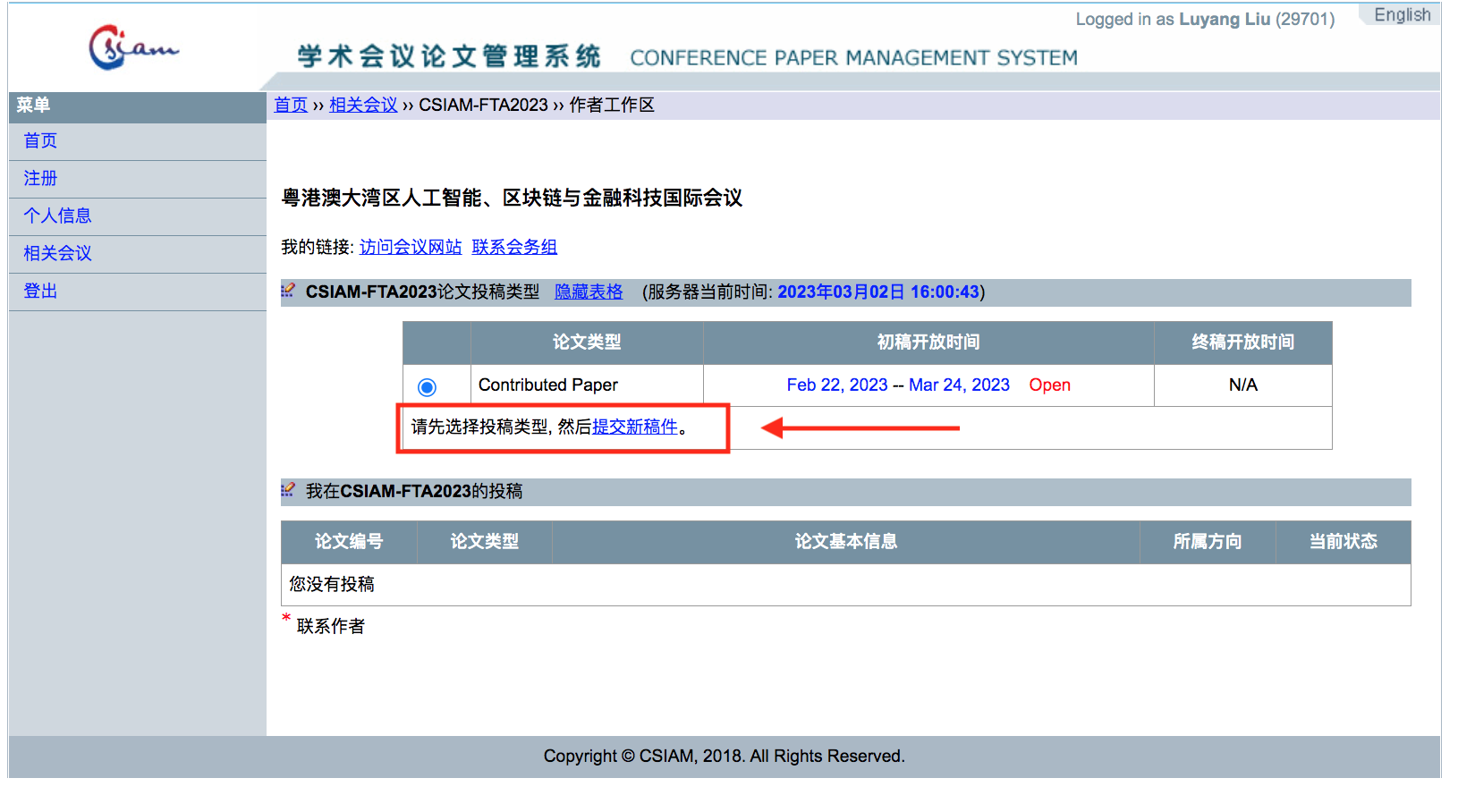Open 注册 in the left menu
Viewport: 1458px width, 812px height.
click(x=40, y=179)
